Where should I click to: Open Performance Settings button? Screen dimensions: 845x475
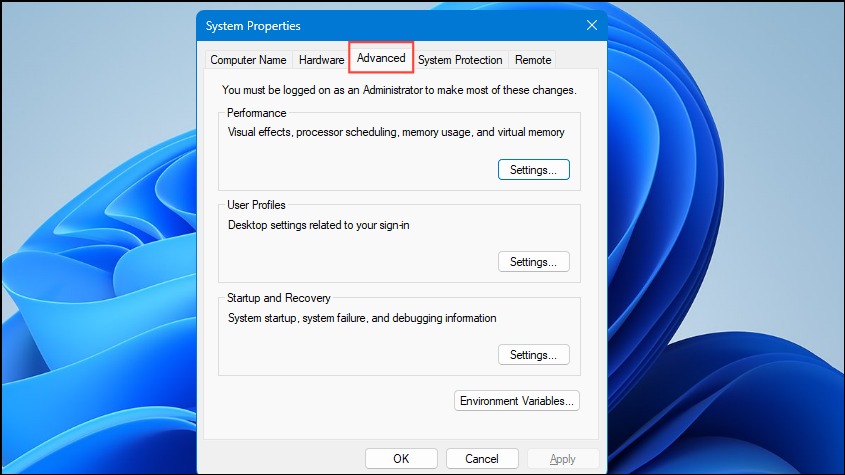click(534, 170)
